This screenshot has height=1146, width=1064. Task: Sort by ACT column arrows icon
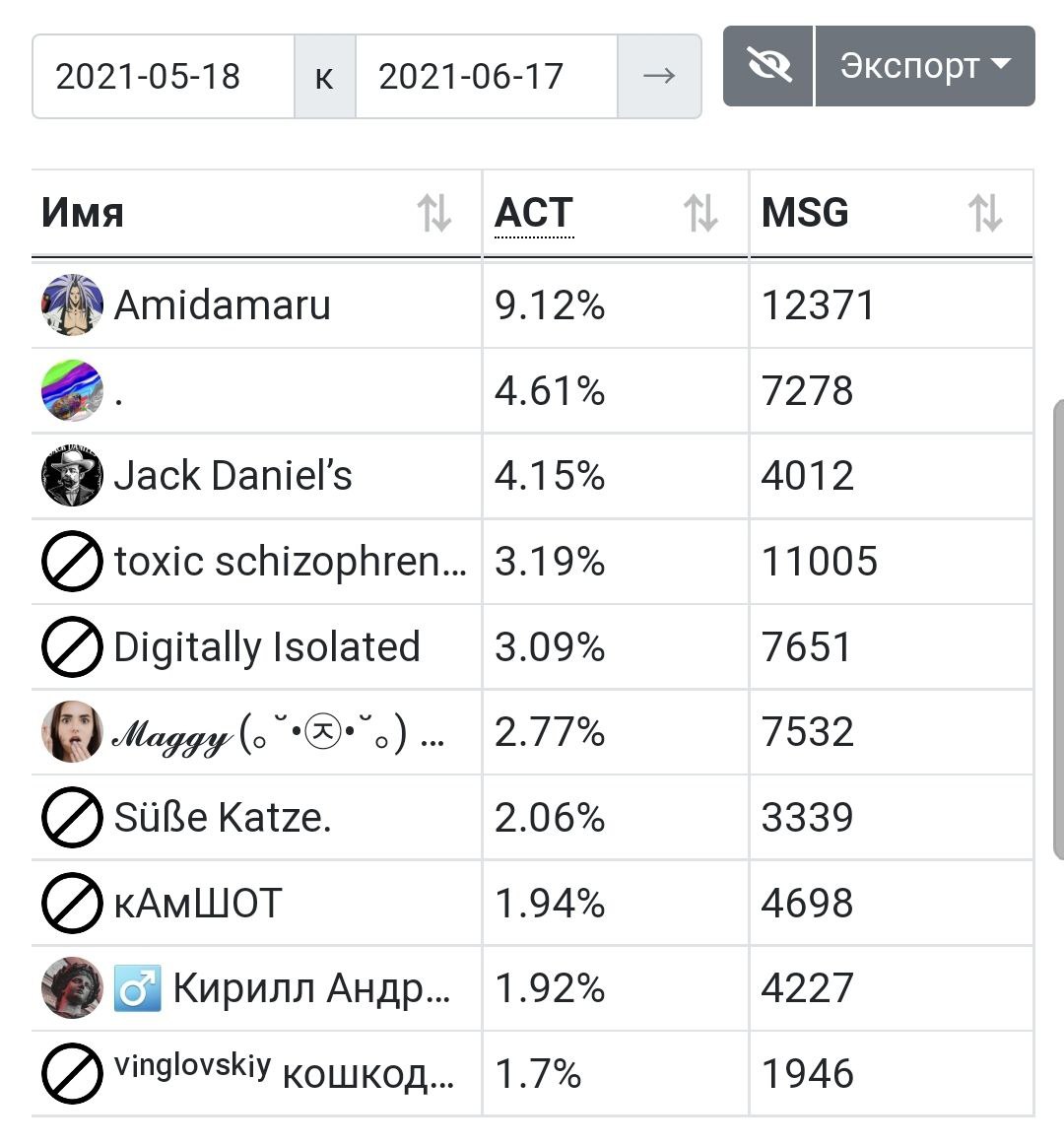click(700, 213)
